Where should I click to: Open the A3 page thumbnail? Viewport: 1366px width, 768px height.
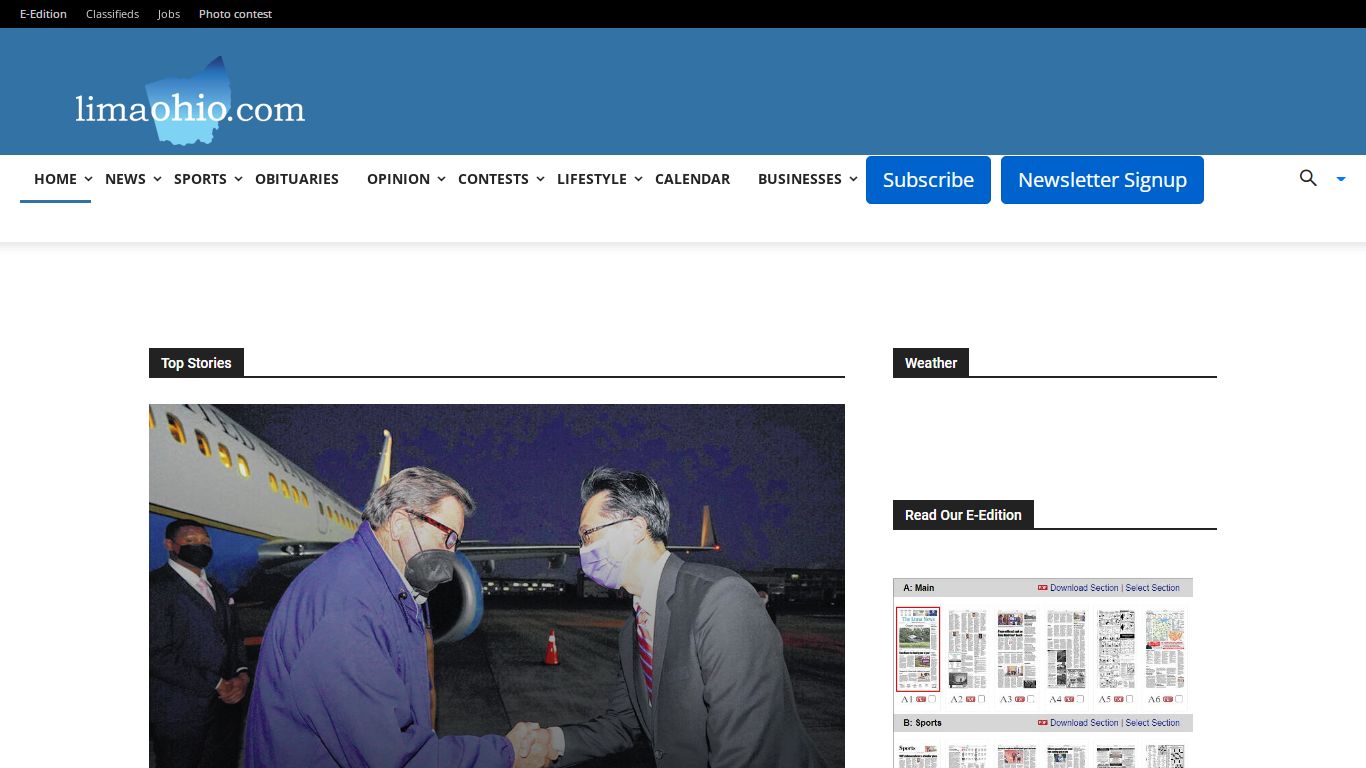click(x=1017, y=649)
